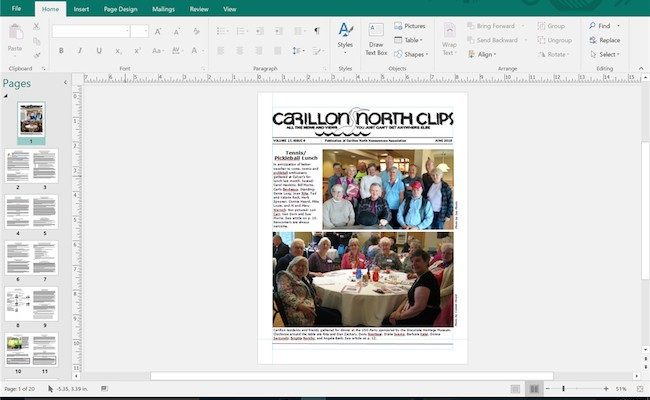650x400 pixels.
Task: Click the Decrease Indent icon
Action: coord(260,31)
